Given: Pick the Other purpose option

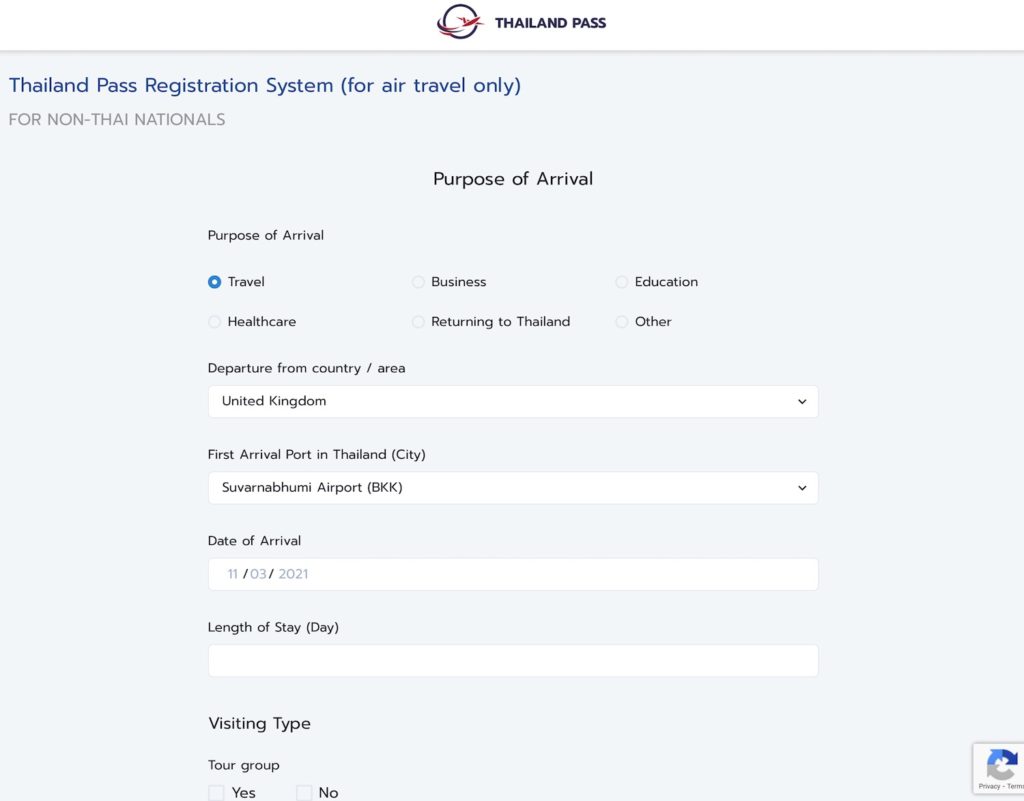Looking at the screenshot, I should (x=621, y=321).
